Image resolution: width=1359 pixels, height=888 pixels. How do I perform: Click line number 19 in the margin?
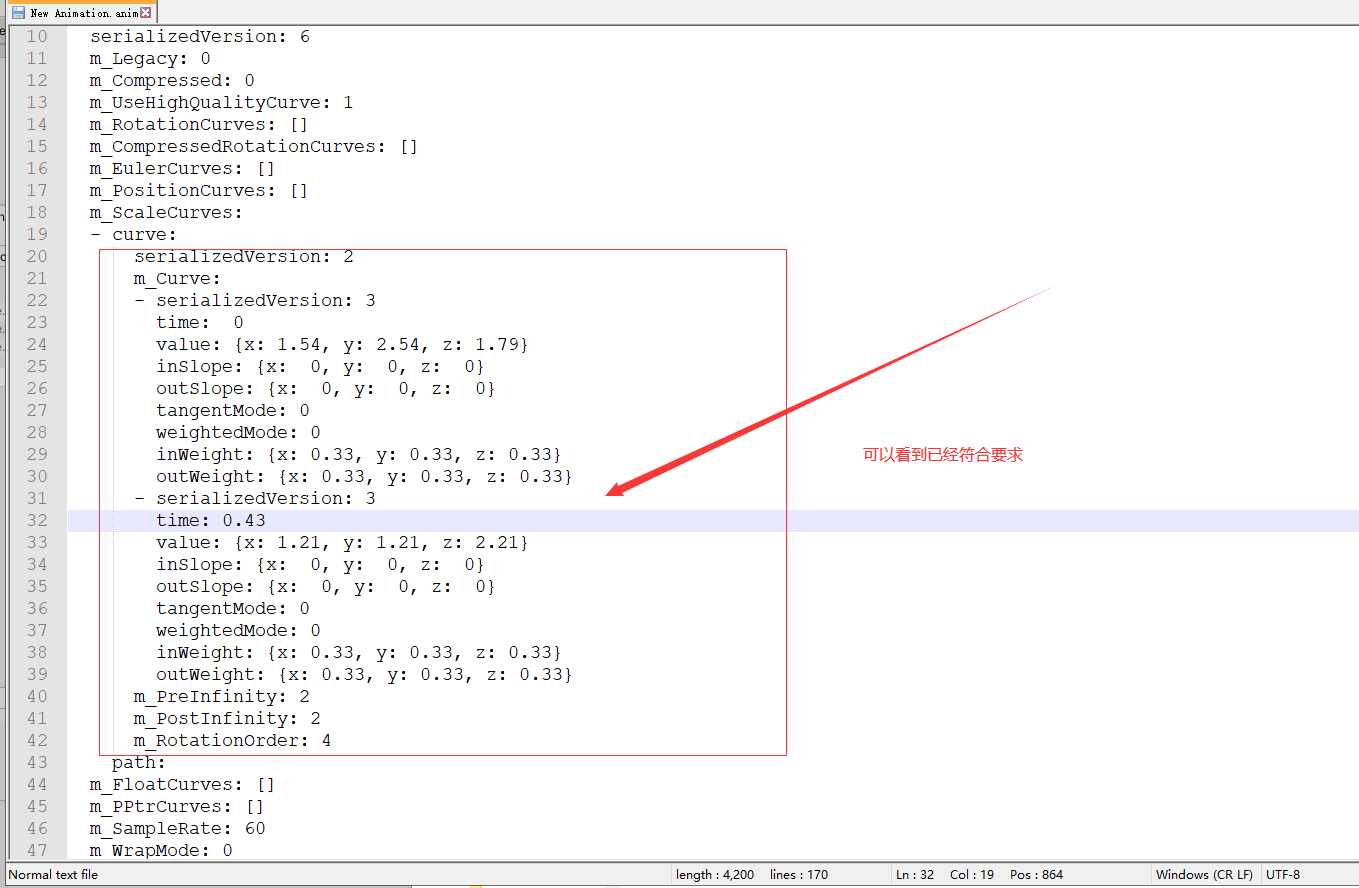[x=36, y=234]
